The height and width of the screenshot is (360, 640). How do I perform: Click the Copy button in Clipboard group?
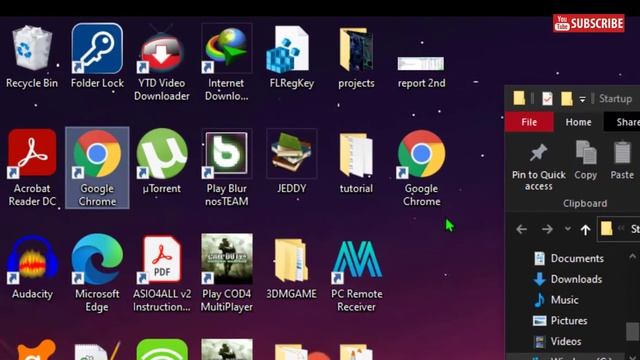586,160
